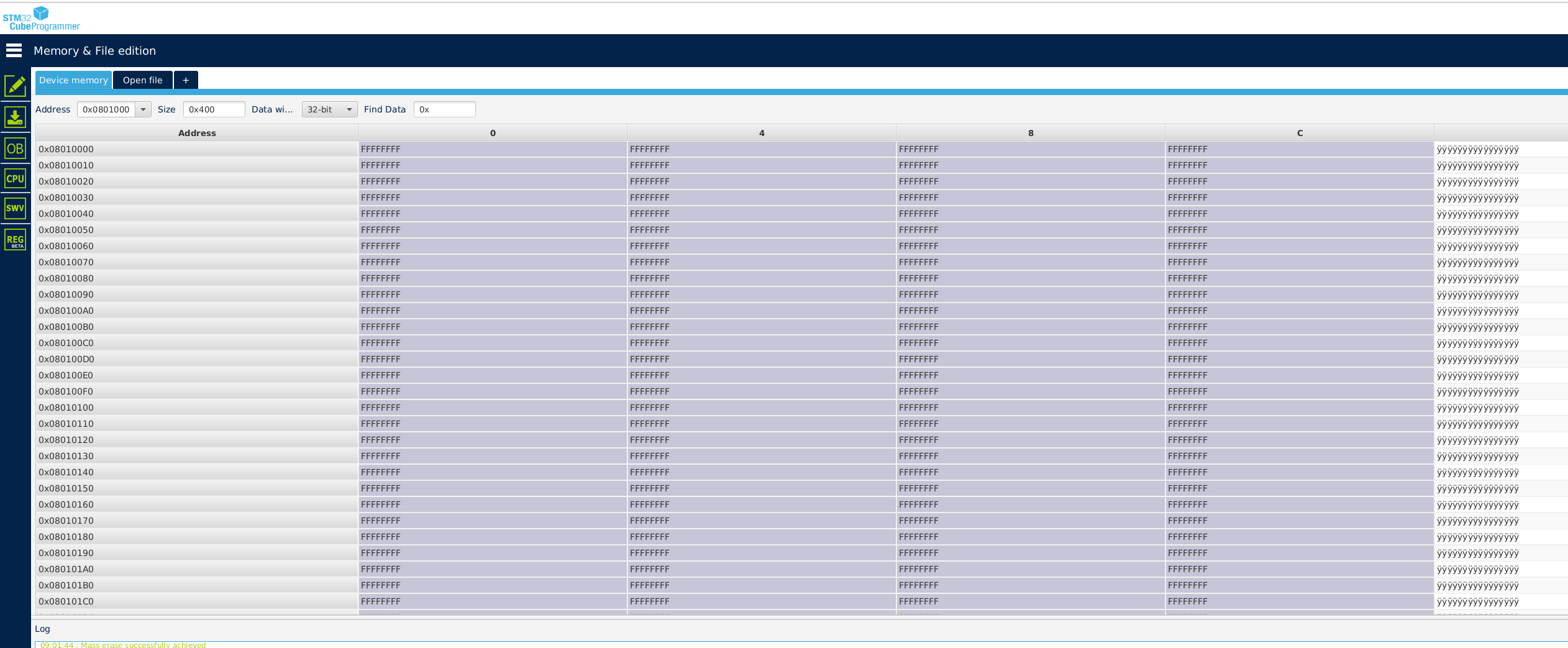Click column 0 cell of row 0x08010020
Viewport: 1568px width, 648px height.
(x=493, y=181)
